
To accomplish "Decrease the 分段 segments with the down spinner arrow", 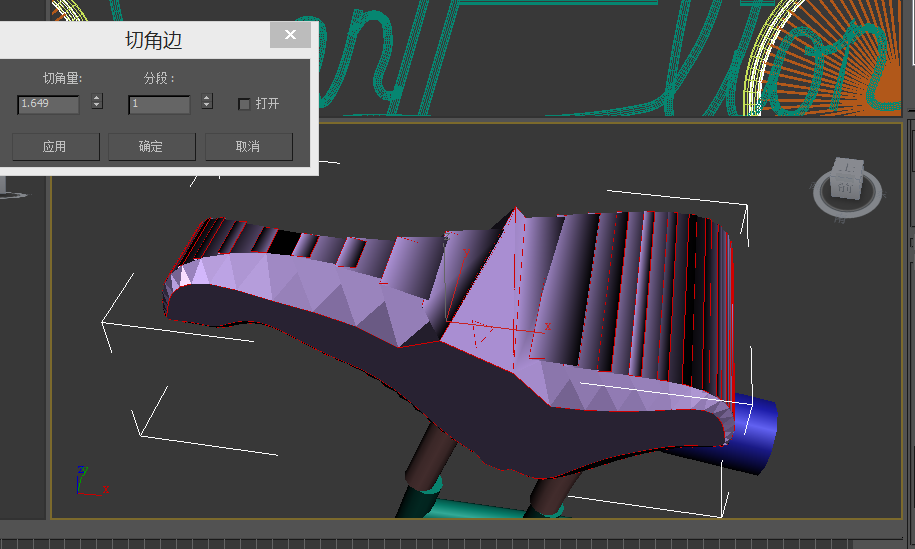I will [x=207, y=105].
